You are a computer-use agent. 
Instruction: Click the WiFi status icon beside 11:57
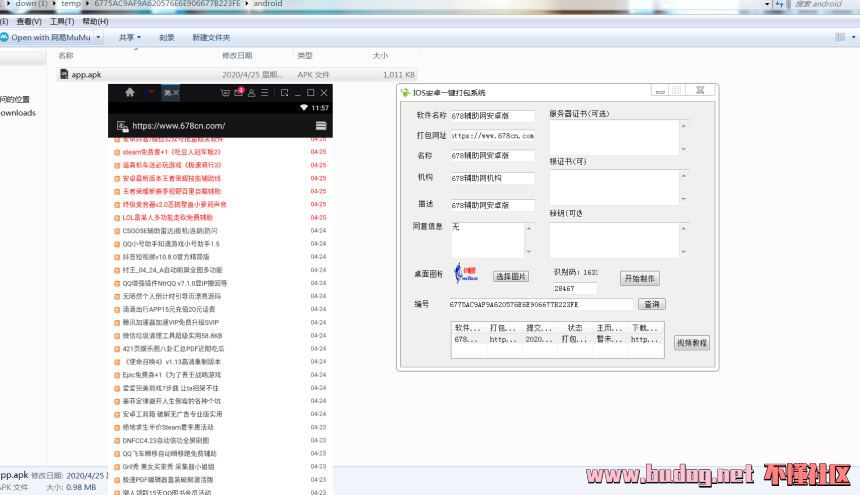304,108
